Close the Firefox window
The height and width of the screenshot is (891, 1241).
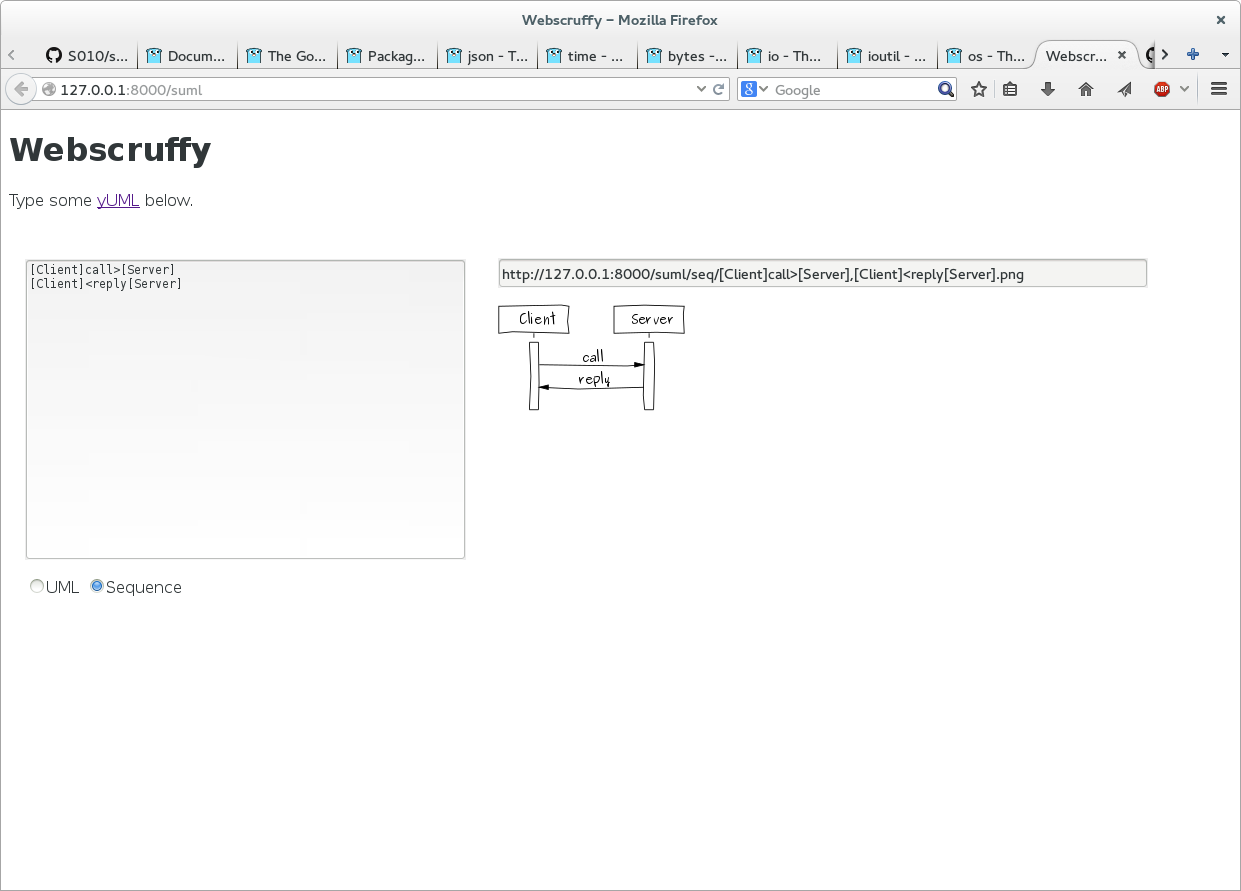(1220, 19)
